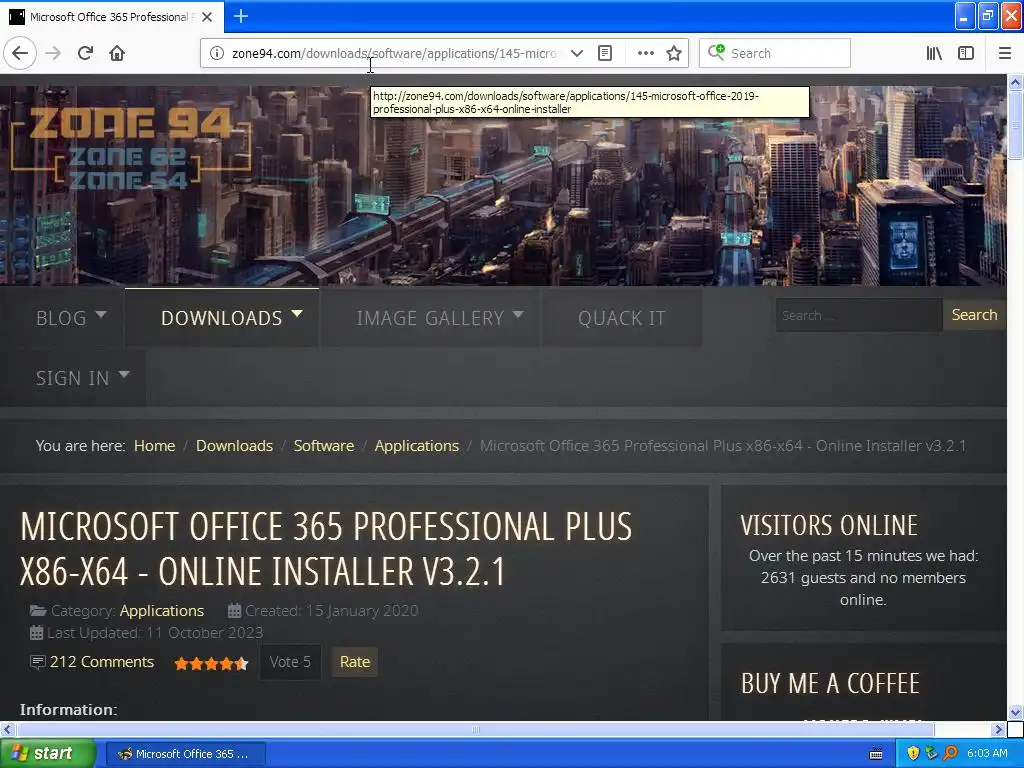1024x768 pixels.
Task: Show site information for zone94.com
Action: click(216, 53)
